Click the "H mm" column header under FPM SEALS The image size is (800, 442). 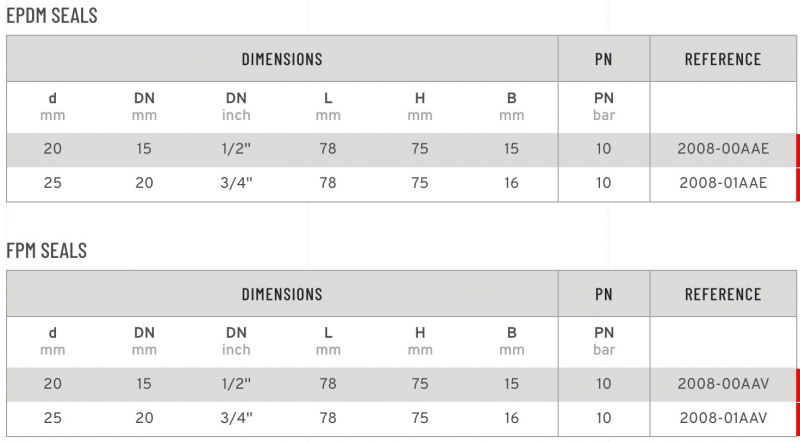[x=420, y=341]
